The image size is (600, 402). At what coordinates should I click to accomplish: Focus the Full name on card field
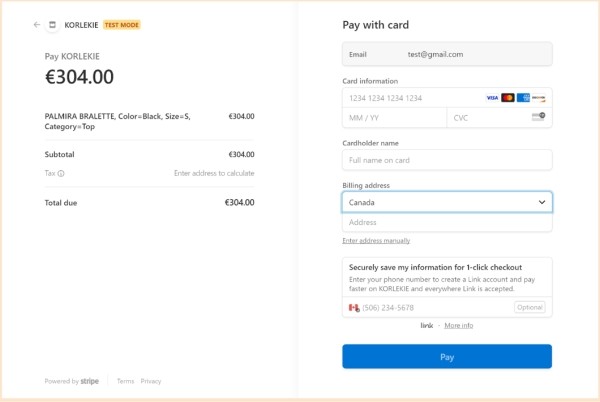pos(447,160)
